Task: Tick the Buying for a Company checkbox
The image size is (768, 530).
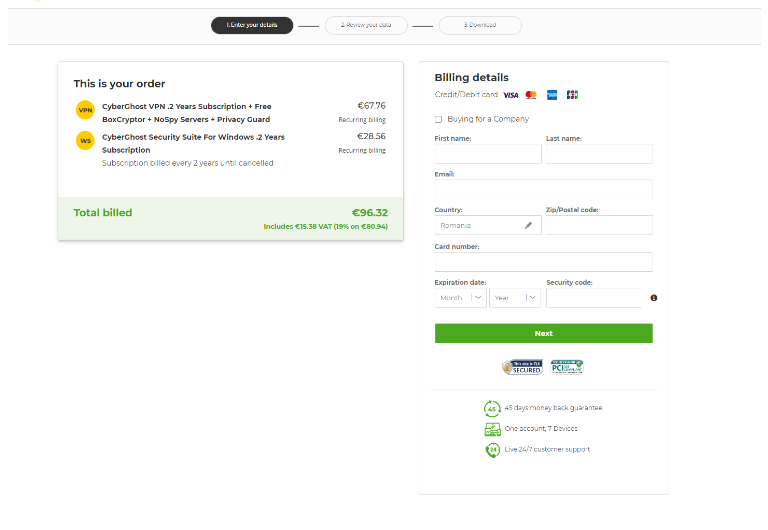Action: [438, 119]
